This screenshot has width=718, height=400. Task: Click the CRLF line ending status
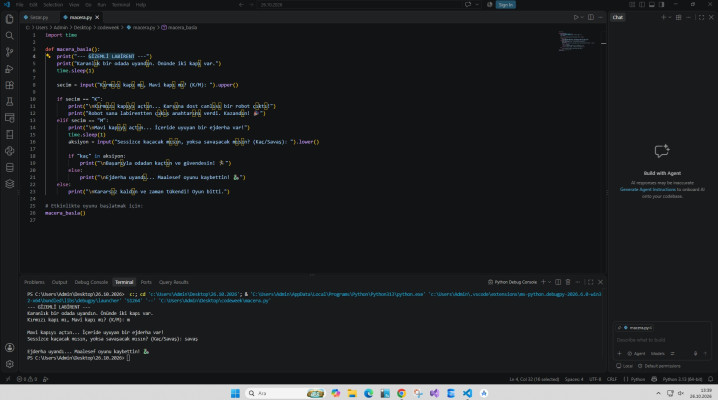coord(612,379)
